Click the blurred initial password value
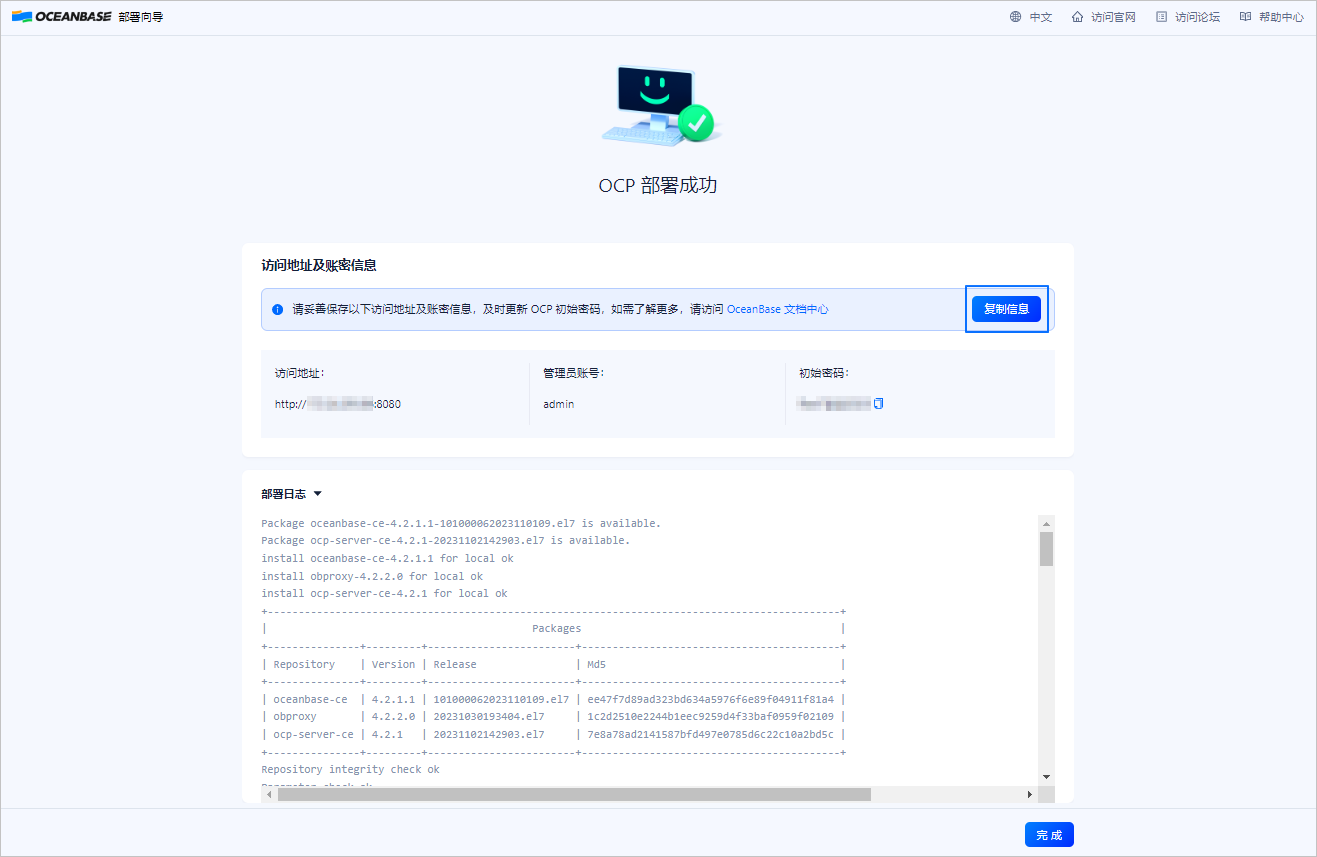1317x857 pixels. click(833, 404)
